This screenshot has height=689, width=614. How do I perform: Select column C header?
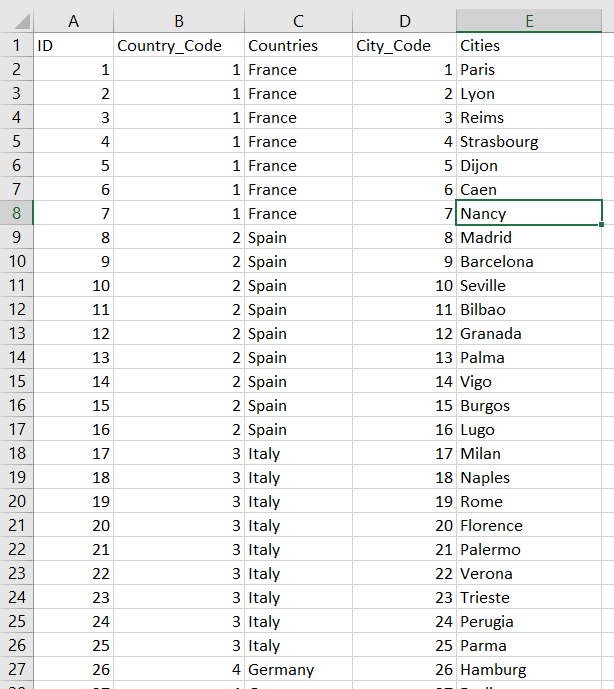[298, 21]
